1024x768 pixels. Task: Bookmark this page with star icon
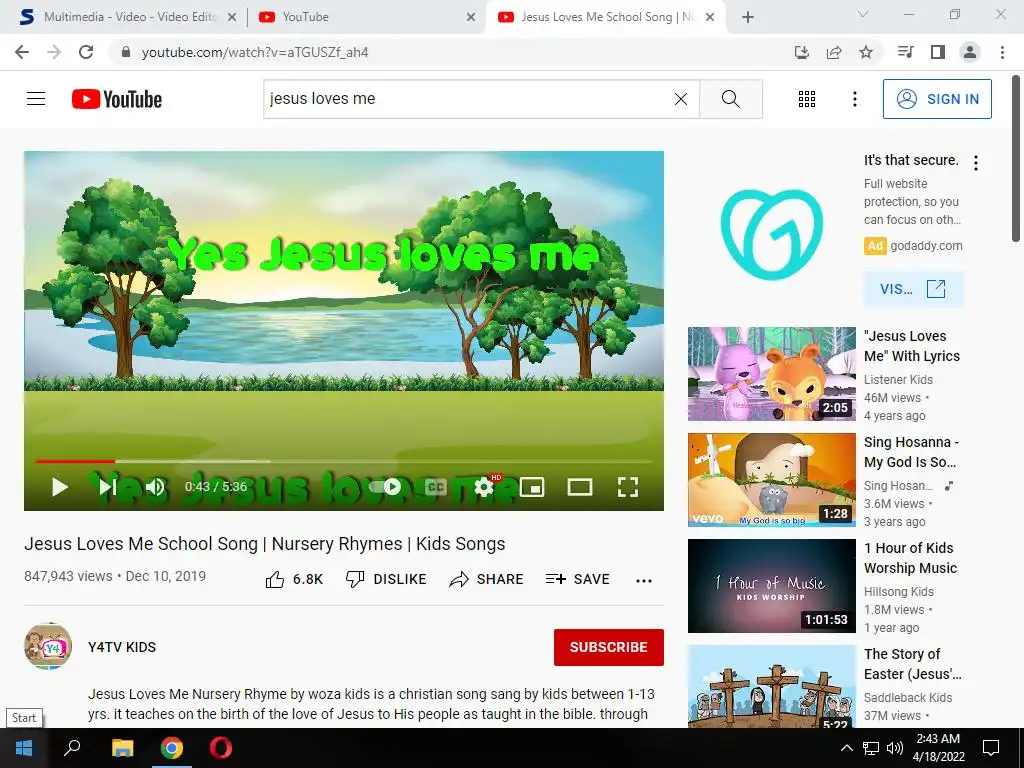tap(866, 52)
